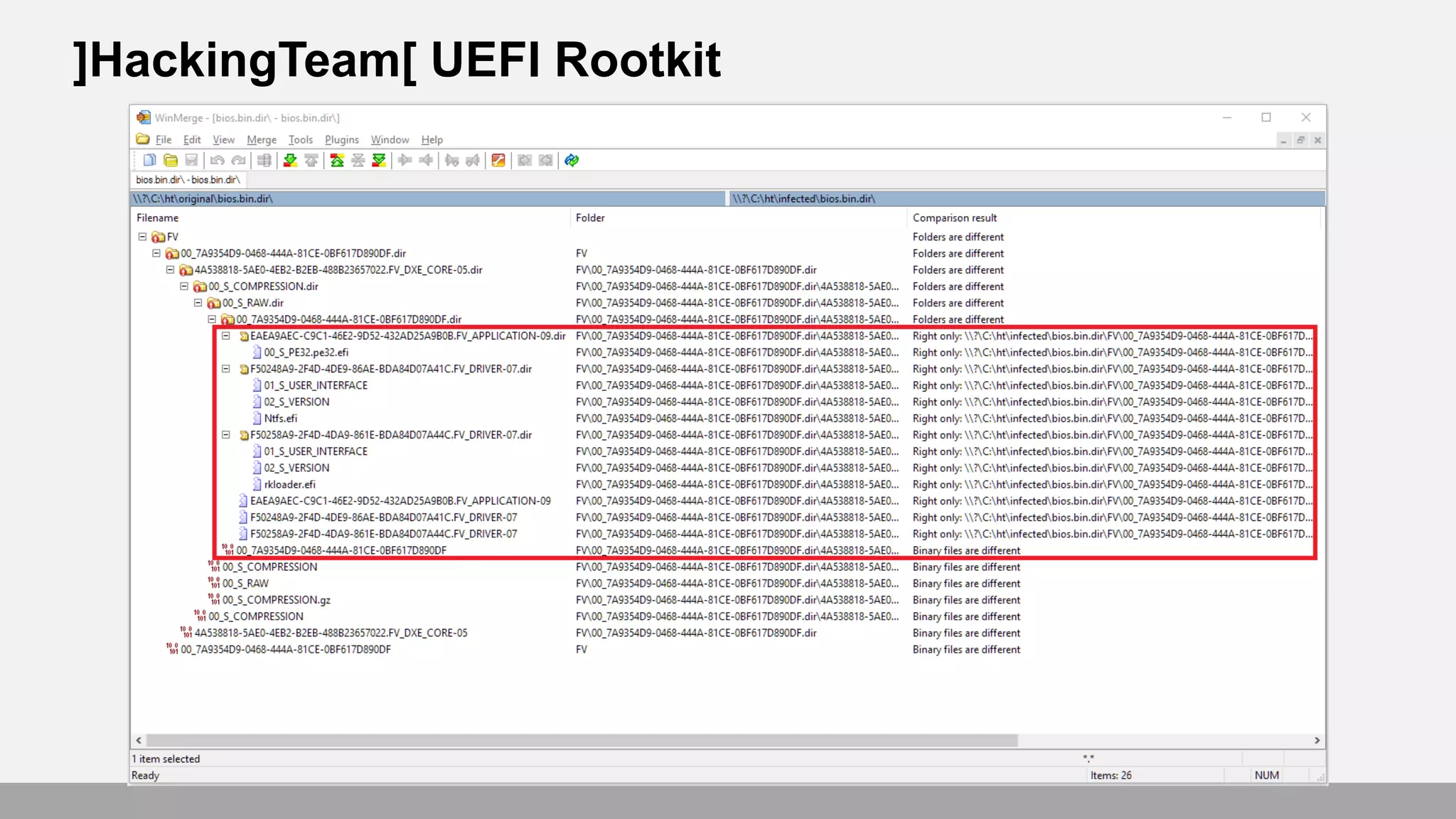This screenshot has height=819, width=1456.
Task: Open Options with the wrench icon
Action: pyautogui.click(x=498, y=161)
